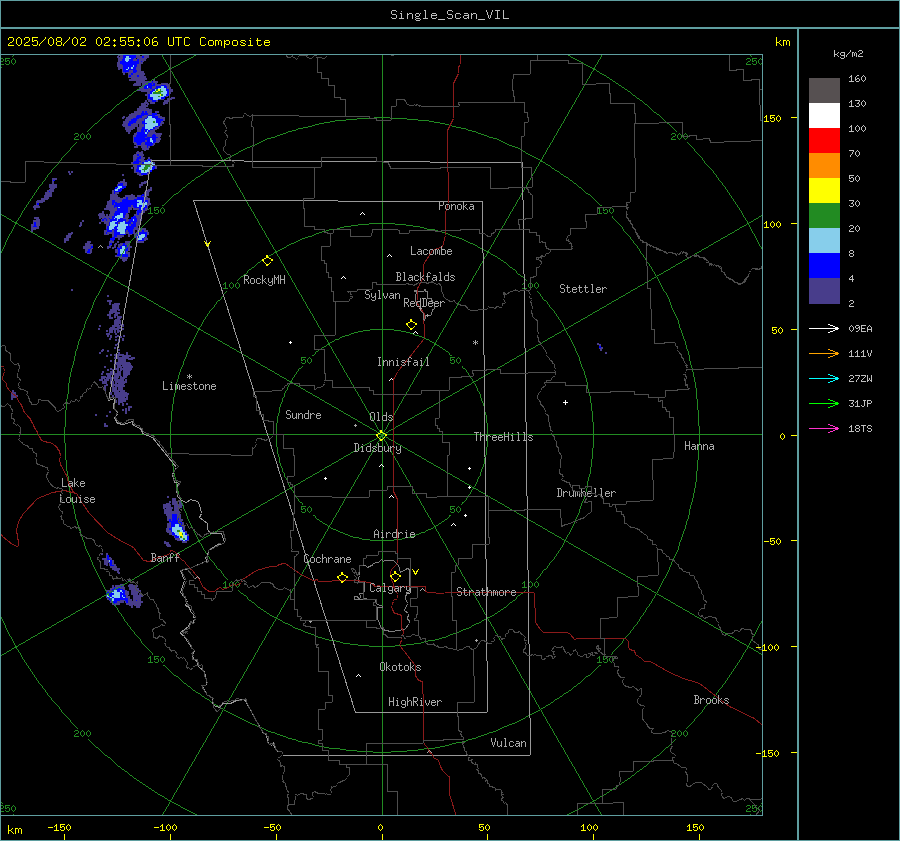
Task: Click the purple 4 color swatch
Action: point(824,290)
